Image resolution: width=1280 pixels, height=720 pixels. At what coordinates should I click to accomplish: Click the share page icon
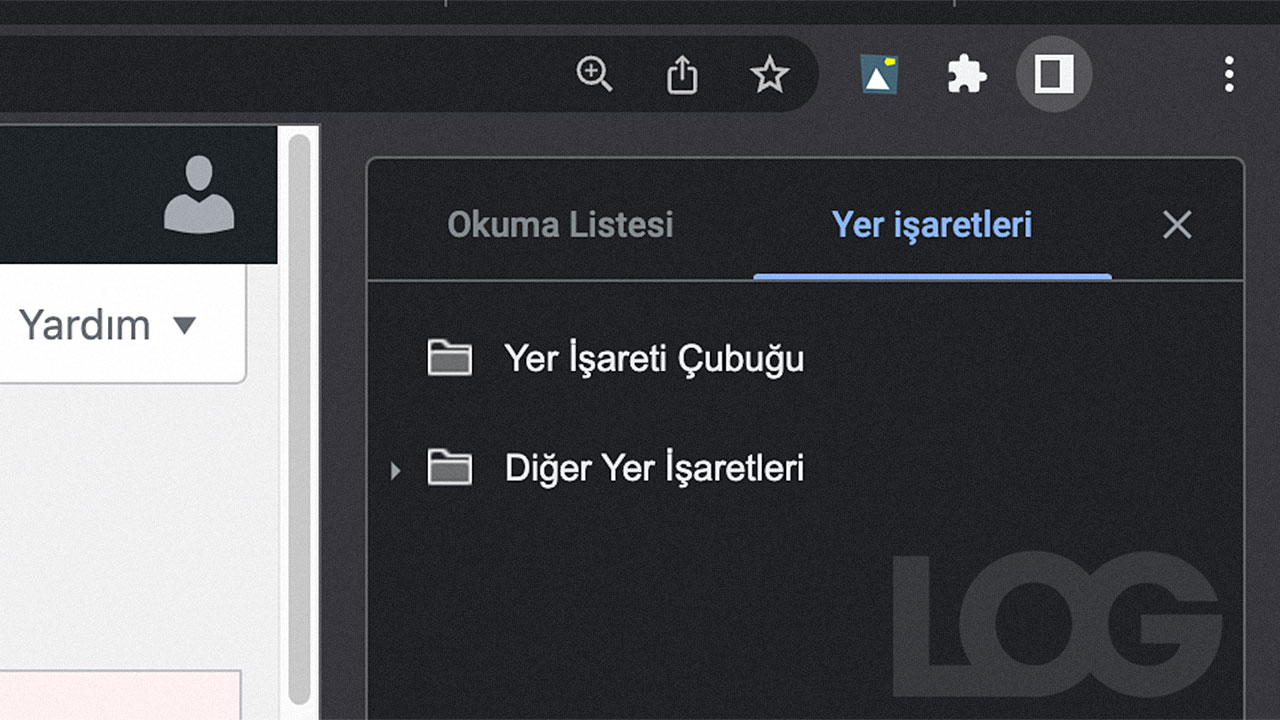682,74
